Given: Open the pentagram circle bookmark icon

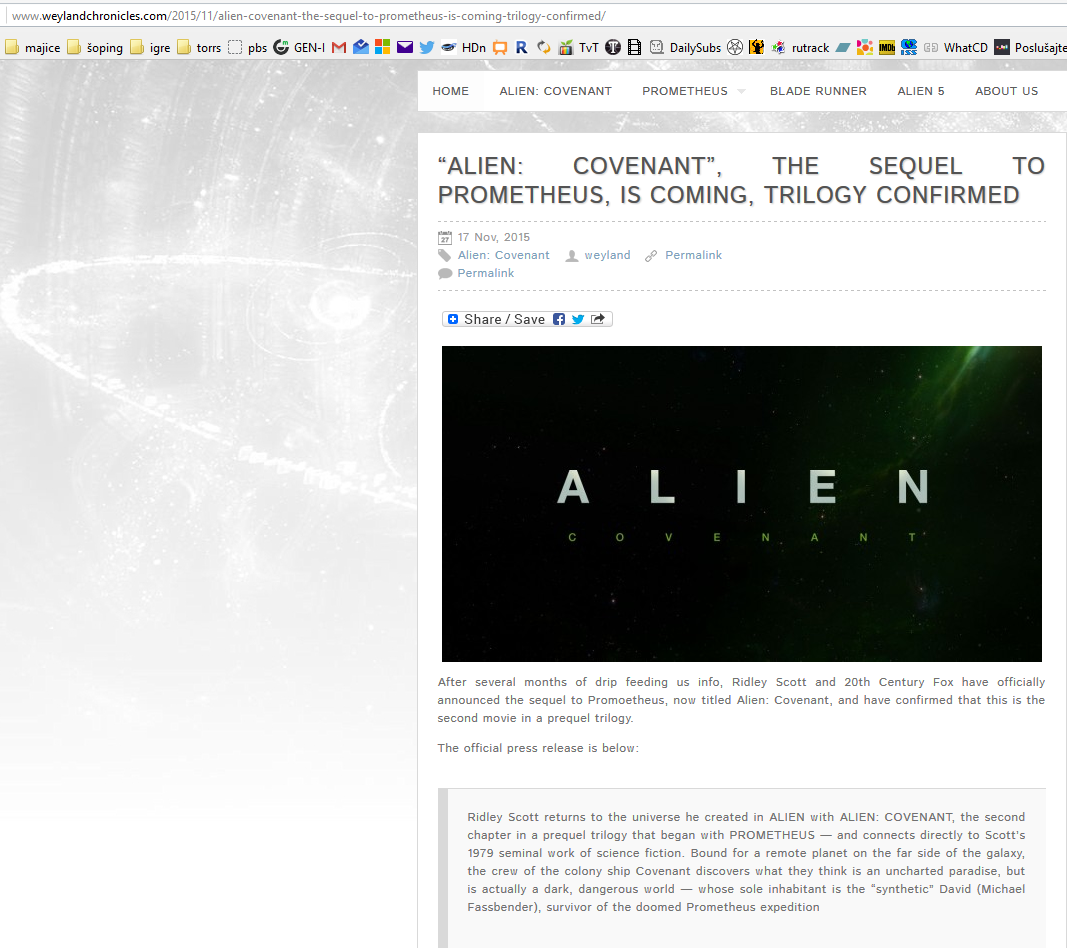Looking at the screenshot, I should (x=735, y=48).
